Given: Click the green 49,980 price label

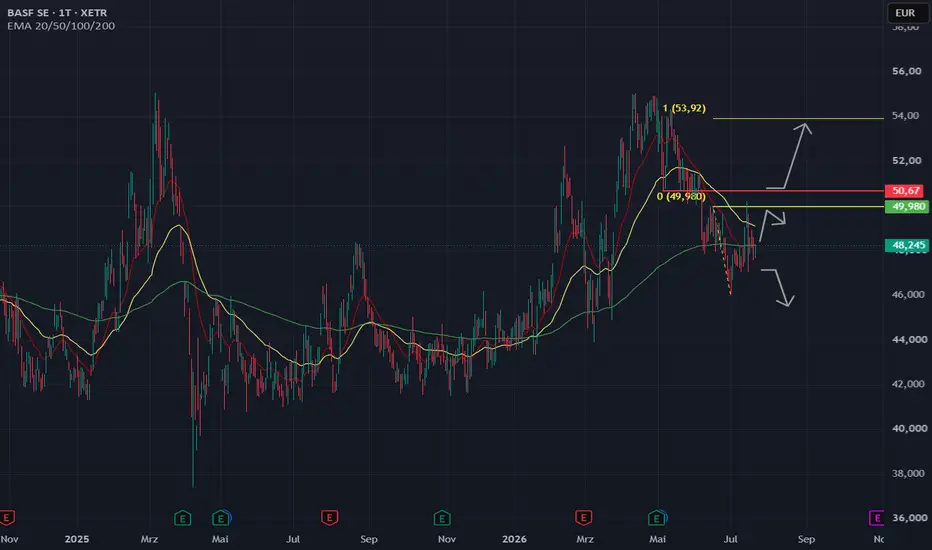Looking at the screenshot, I should pos(907,206).
